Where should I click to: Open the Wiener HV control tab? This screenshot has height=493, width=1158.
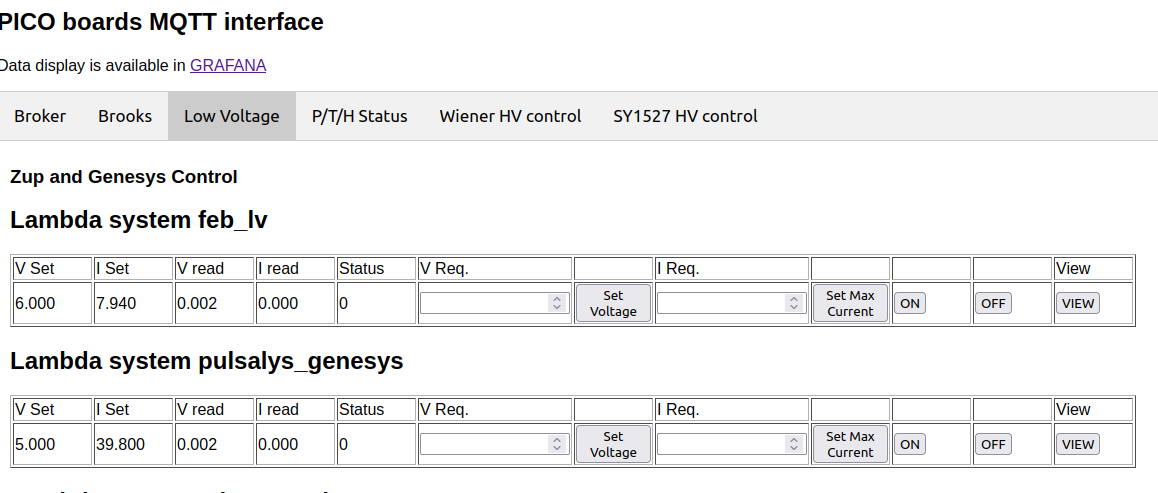pyautogui.click(x=510, y=116)
